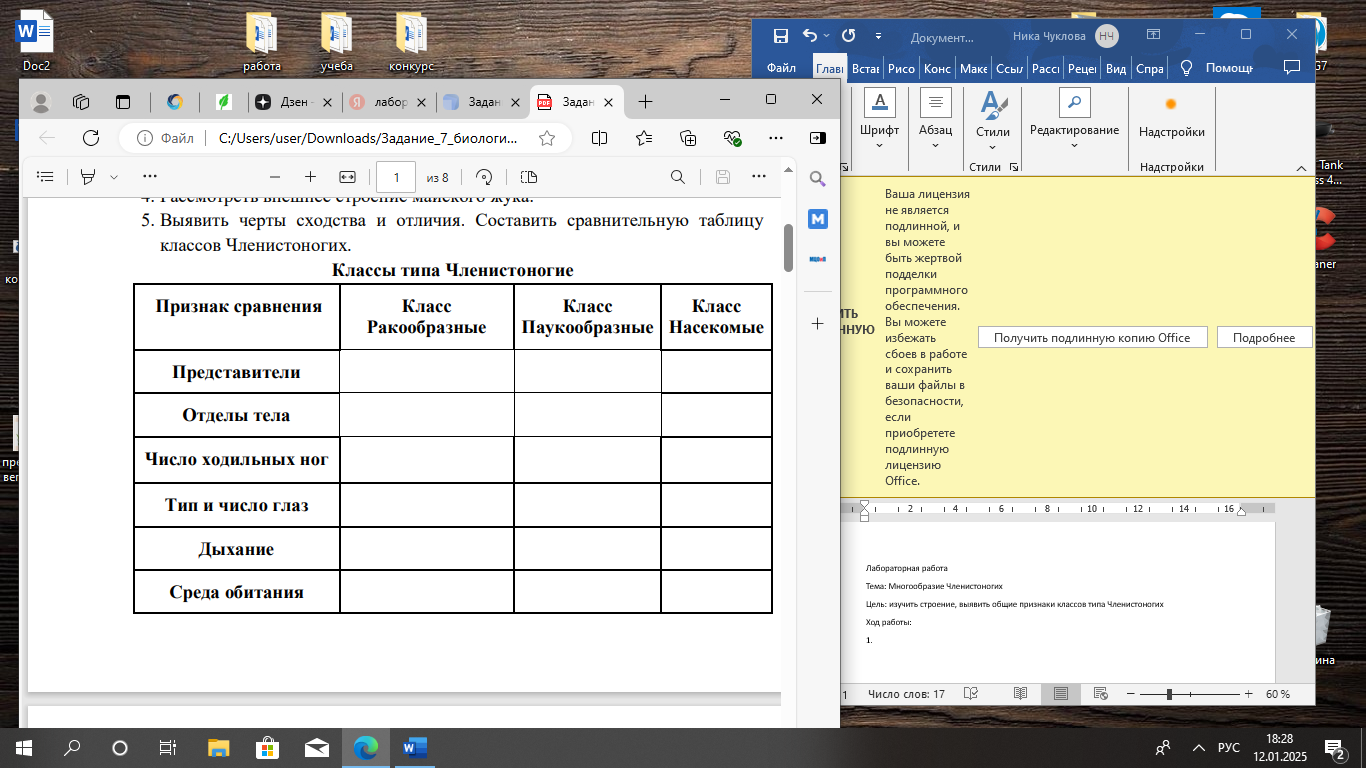Switch to Вид ribbon tab
This screenshot has height=768, width=1366.
[1116, 68]
